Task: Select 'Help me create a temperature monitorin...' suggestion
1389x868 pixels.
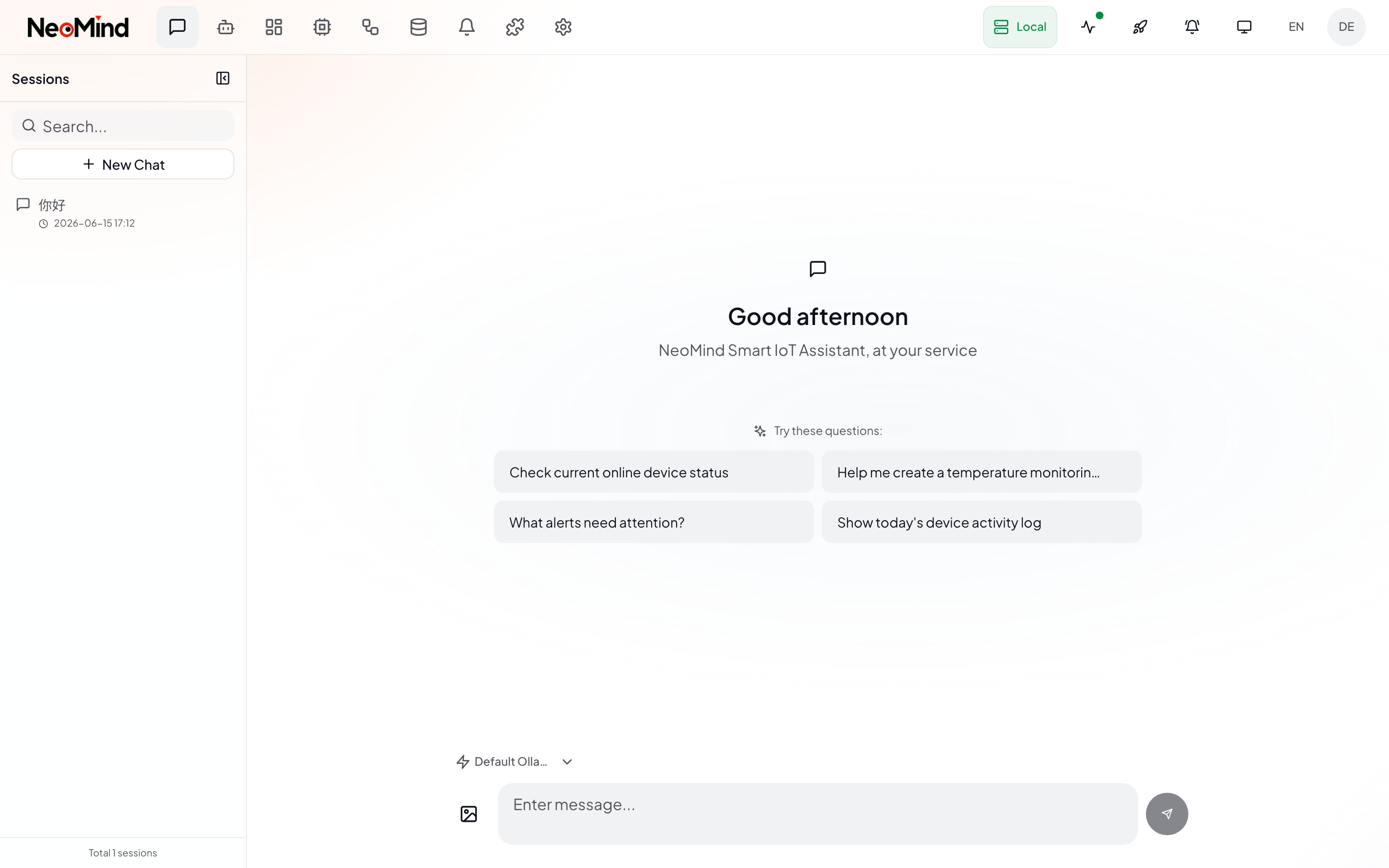Action: tap(981, 472)
